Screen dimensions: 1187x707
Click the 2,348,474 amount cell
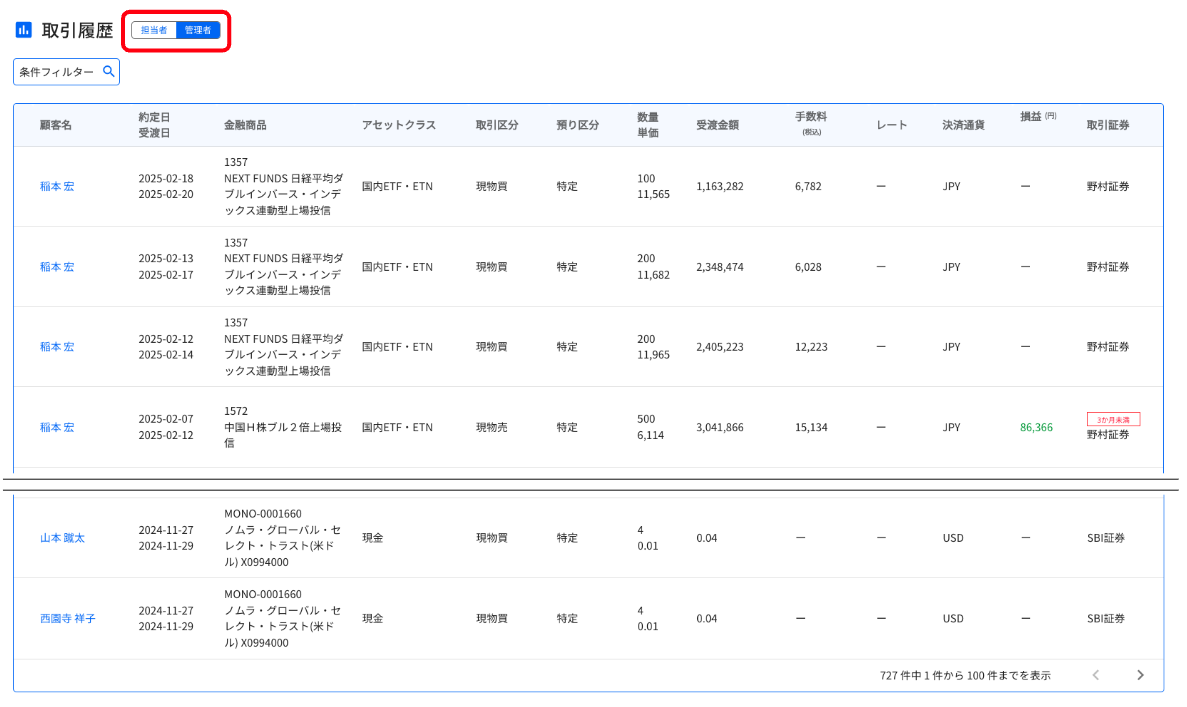point(720,266)
